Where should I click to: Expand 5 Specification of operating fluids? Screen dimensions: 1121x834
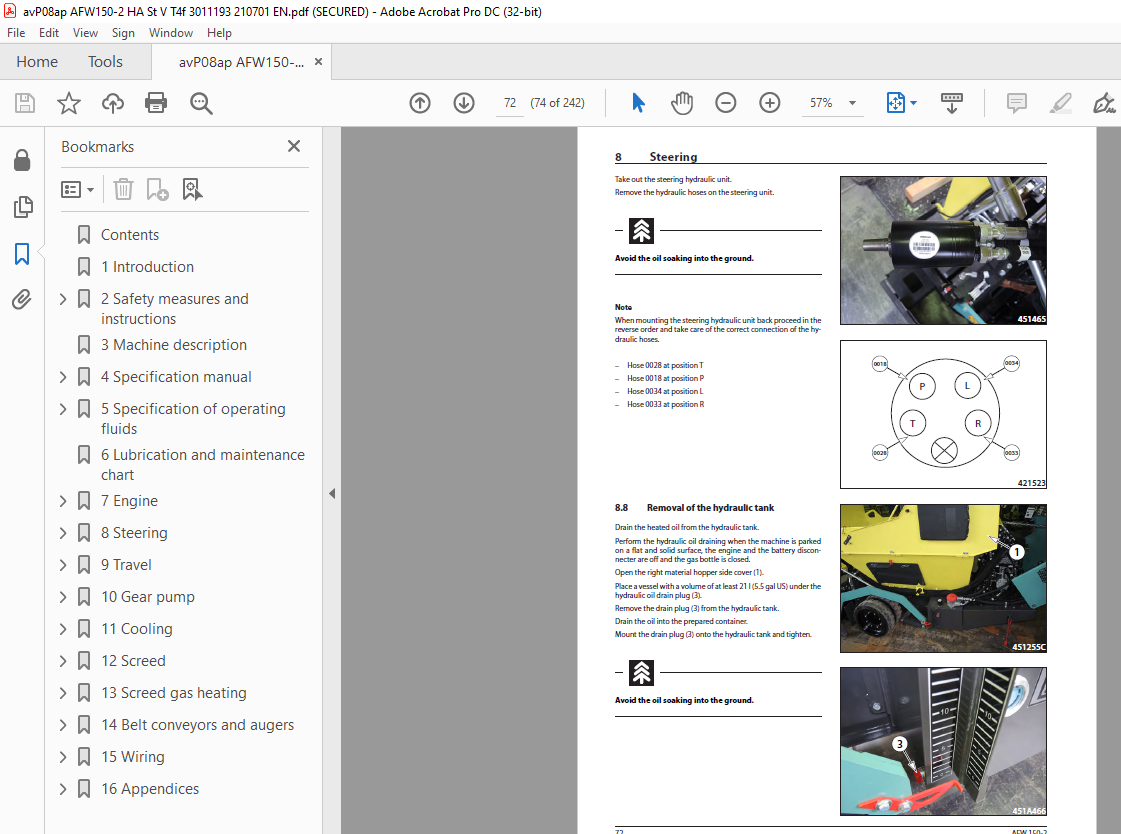coord(63,409)
